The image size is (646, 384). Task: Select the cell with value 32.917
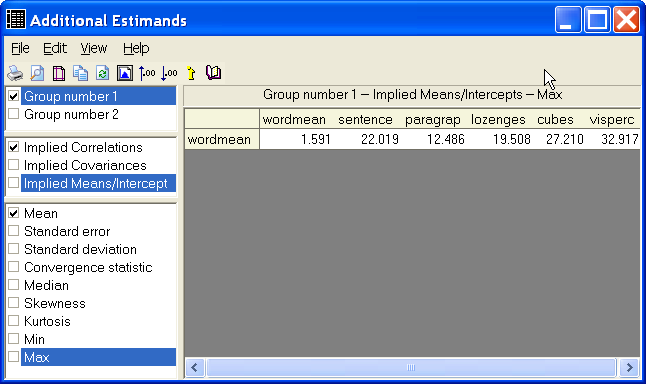613,139
